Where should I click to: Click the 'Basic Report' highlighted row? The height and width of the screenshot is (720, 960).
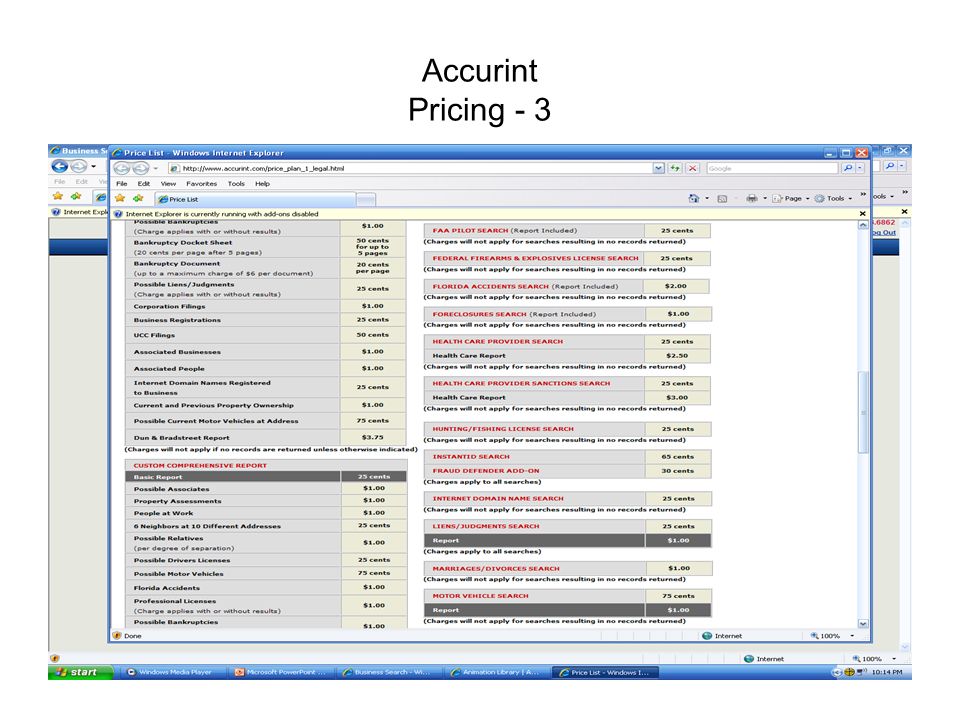[x=266, y=477]
